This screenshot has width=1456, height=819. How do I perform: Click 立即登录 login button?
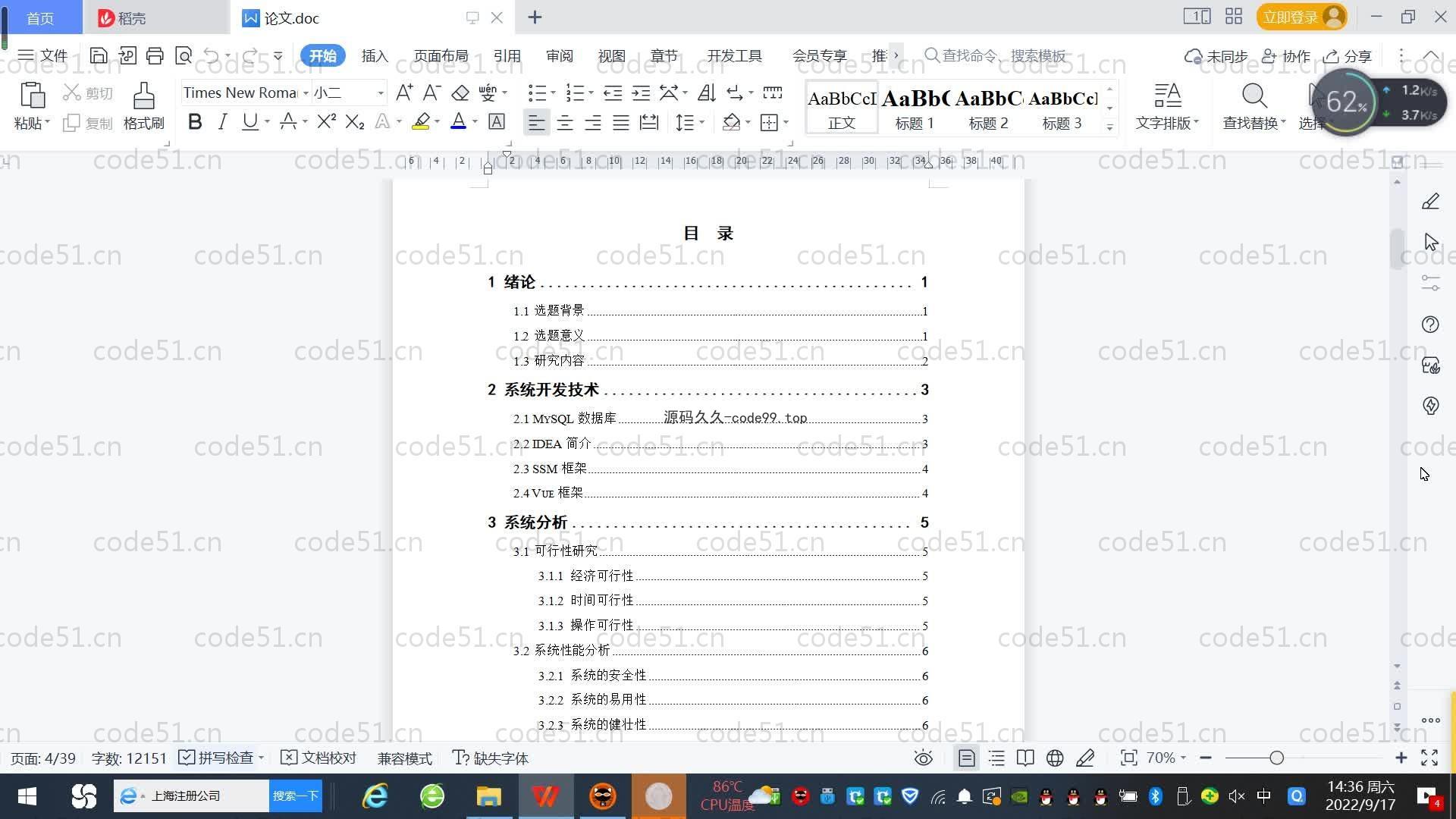[x=1301, y=17]
